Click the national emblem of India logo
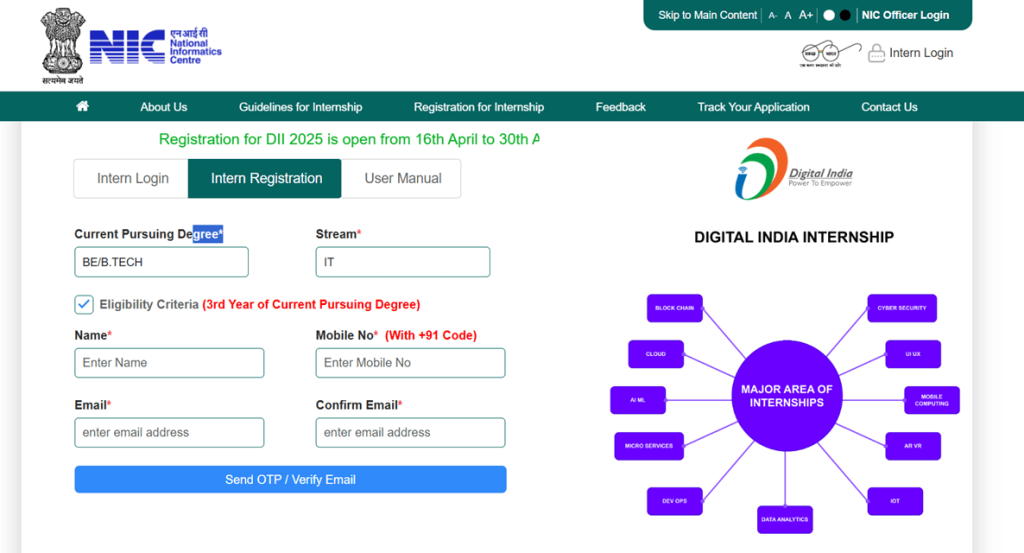The height and width of the screenshot is (553, 1024). [x=63, y=46]
